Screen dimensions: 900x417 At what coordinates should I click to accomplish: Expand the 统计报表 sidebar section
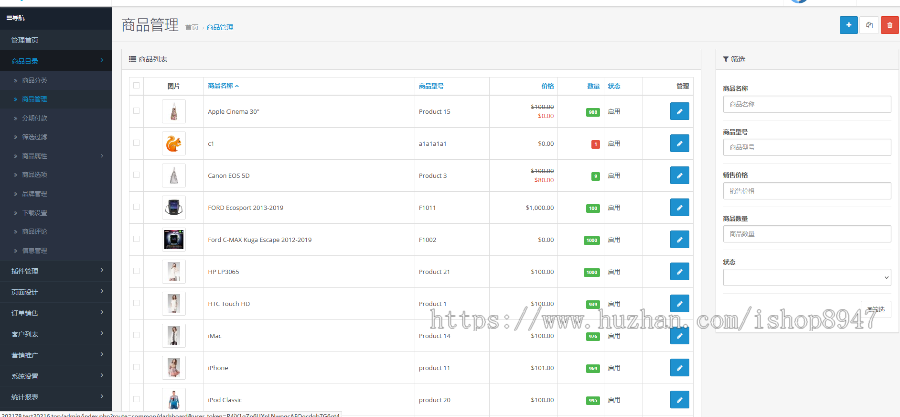56,396
